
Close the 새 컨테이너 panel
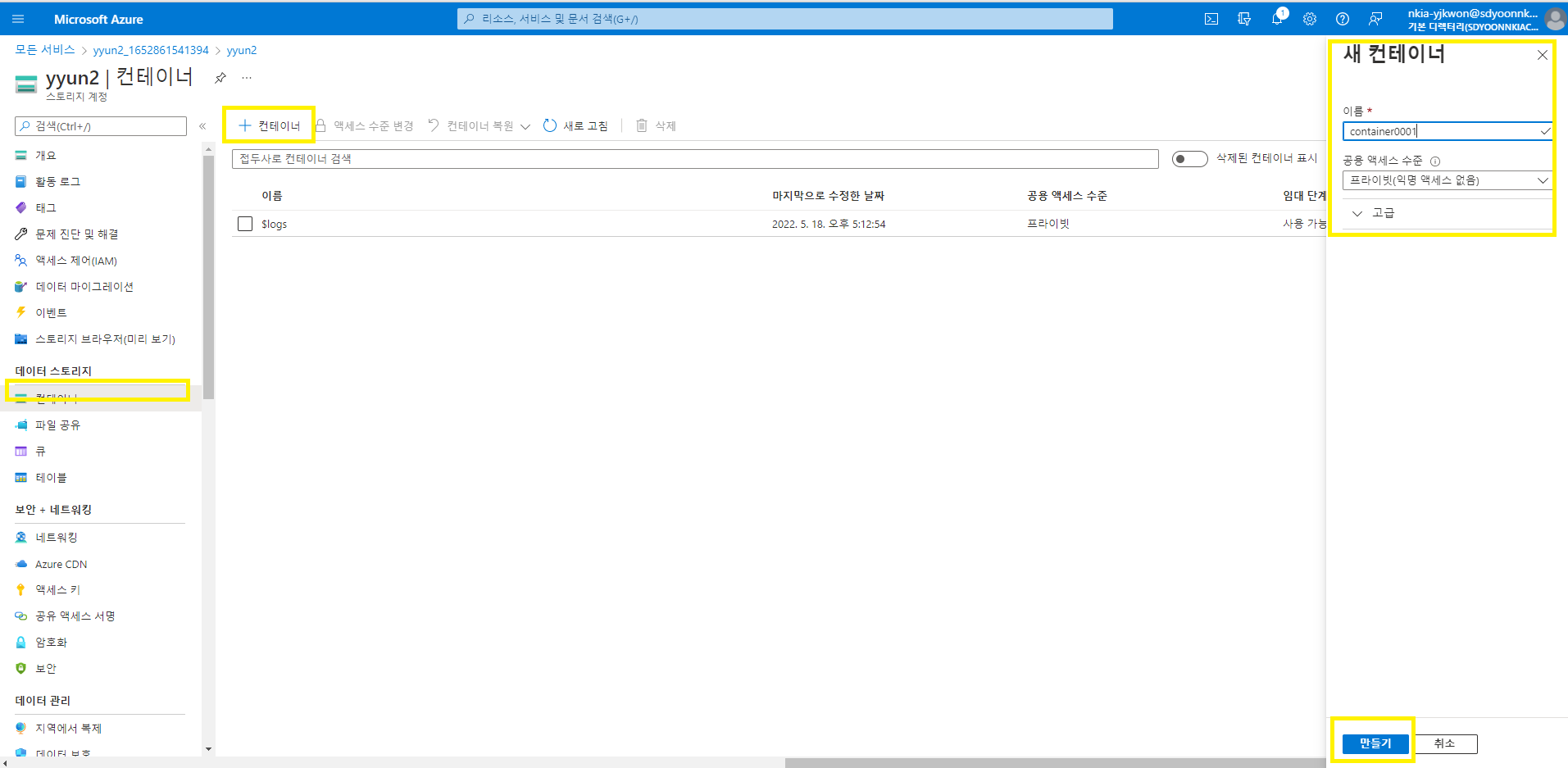click(1543, 55)
